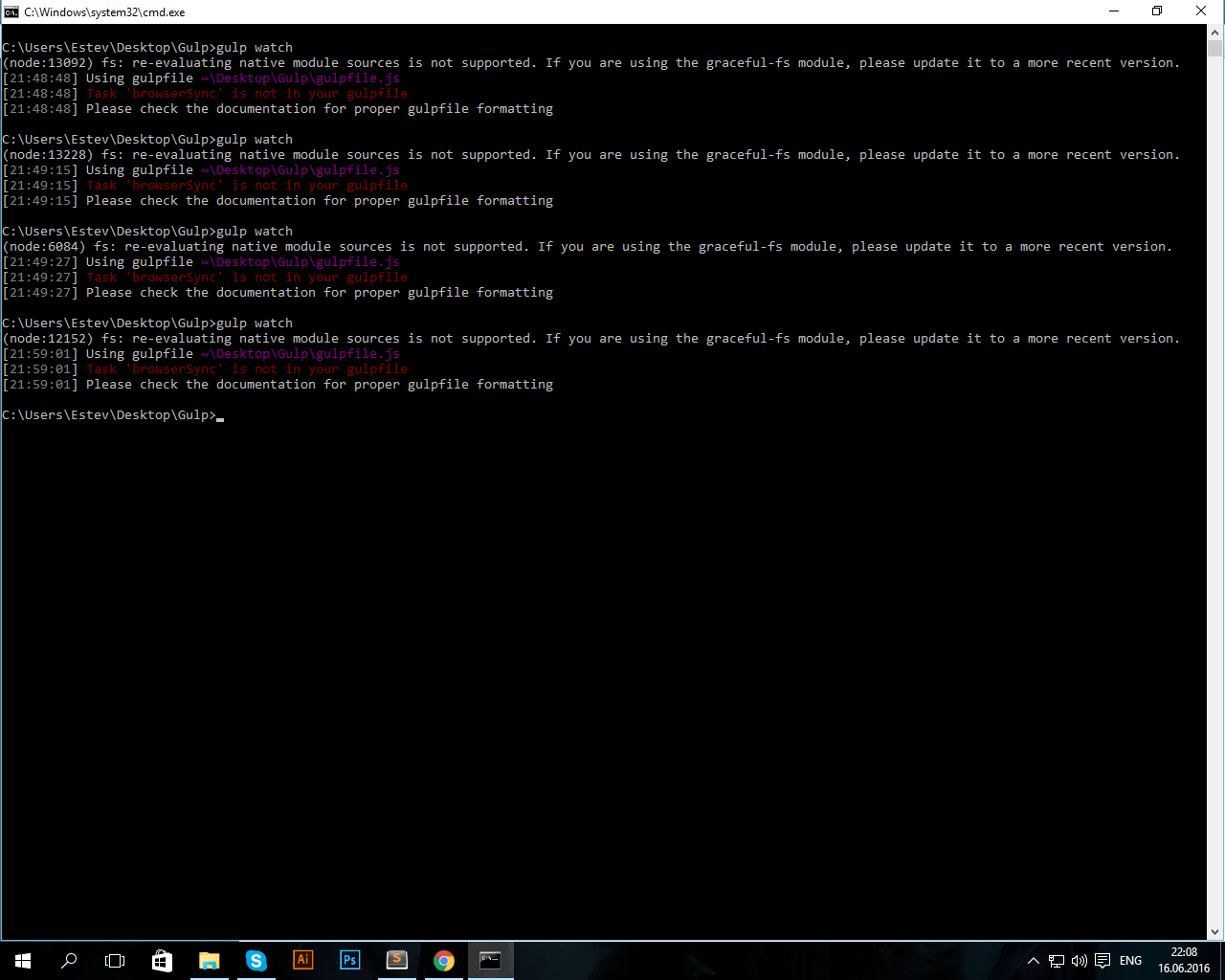
Task: Click the (node:12152) fs warning line
Action: [591, 339]
